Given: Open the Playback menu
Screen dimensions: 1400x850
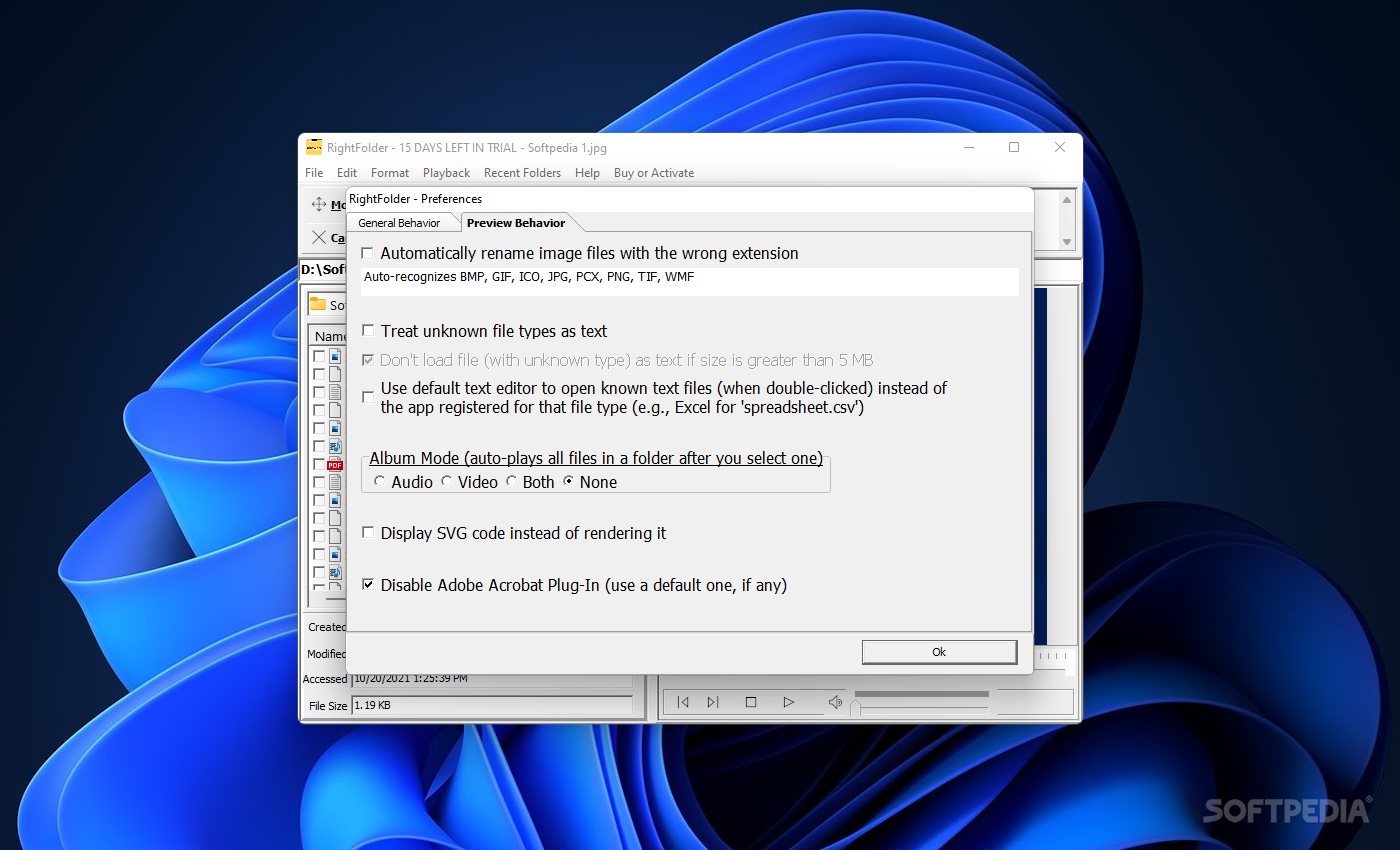Looking at the screenshot, I should [x=446, y=173].
